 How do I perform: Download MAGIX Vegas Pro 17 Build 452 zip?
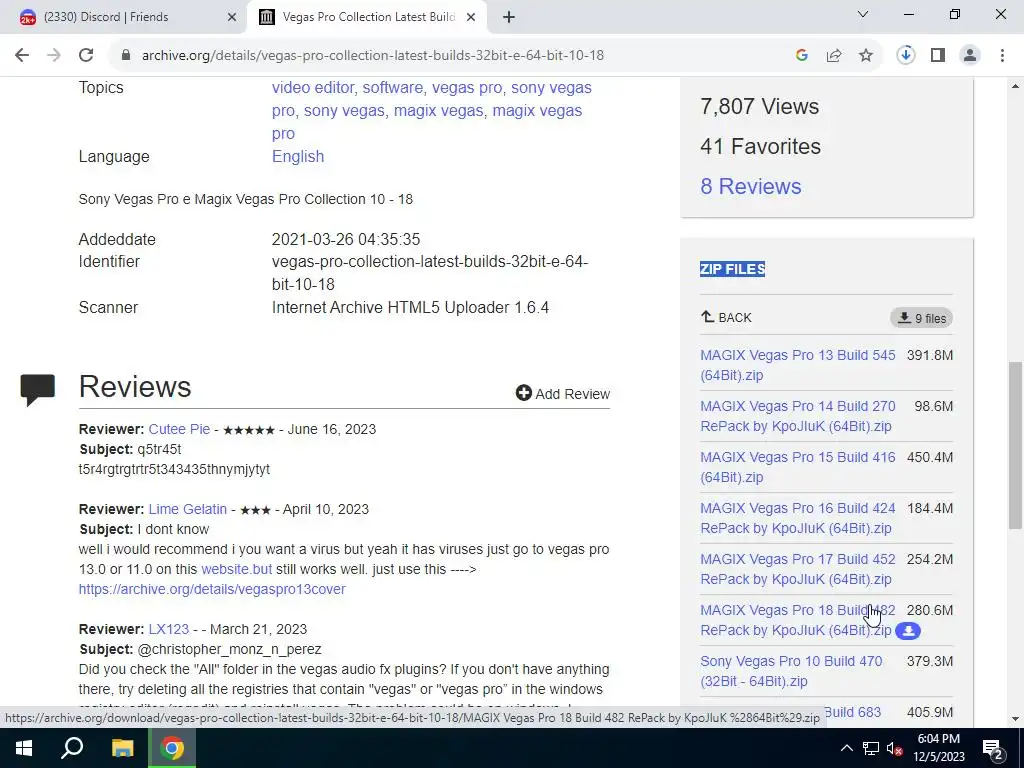[x=797, y=569]
